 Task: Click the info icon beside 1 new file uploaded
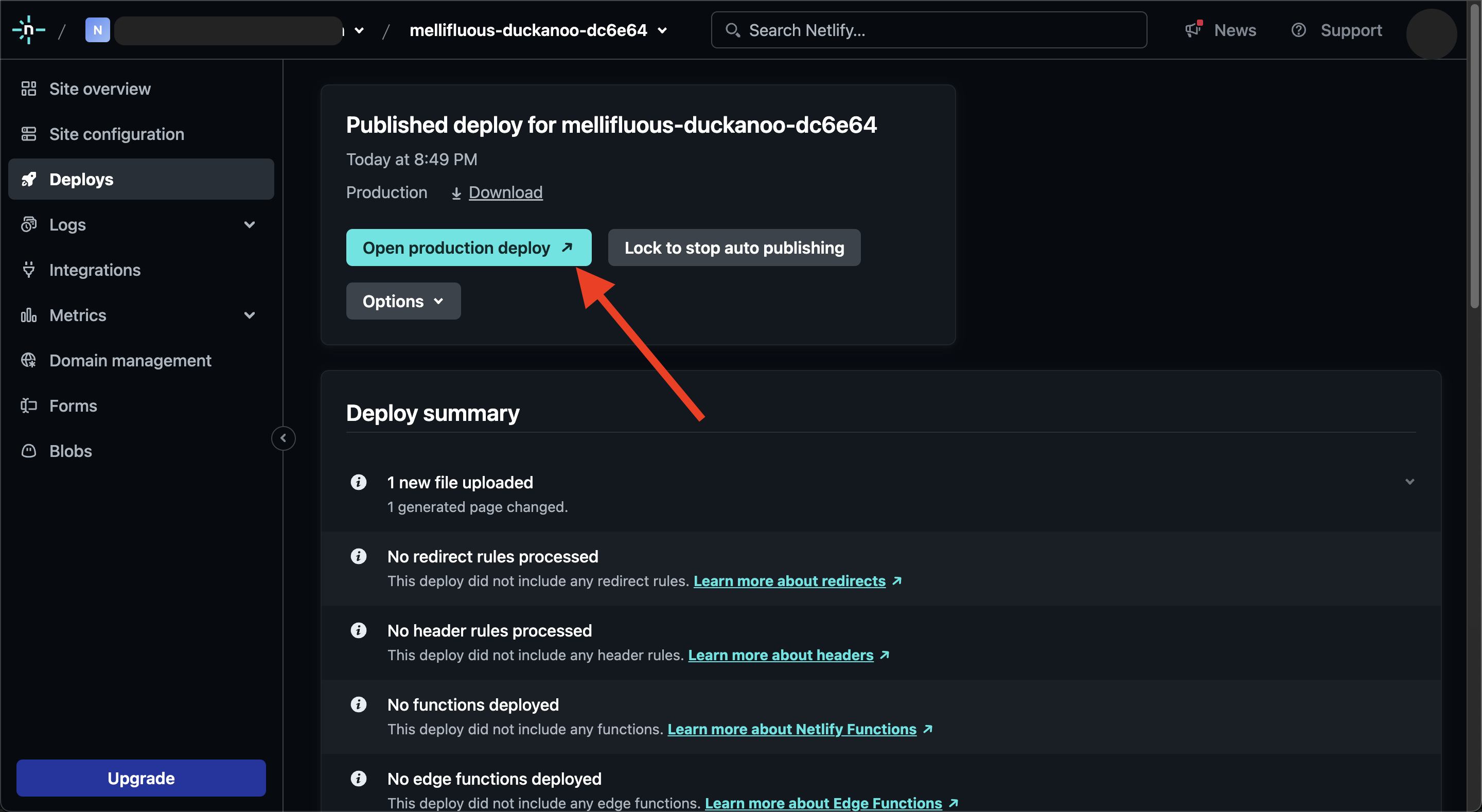(359, 482)
